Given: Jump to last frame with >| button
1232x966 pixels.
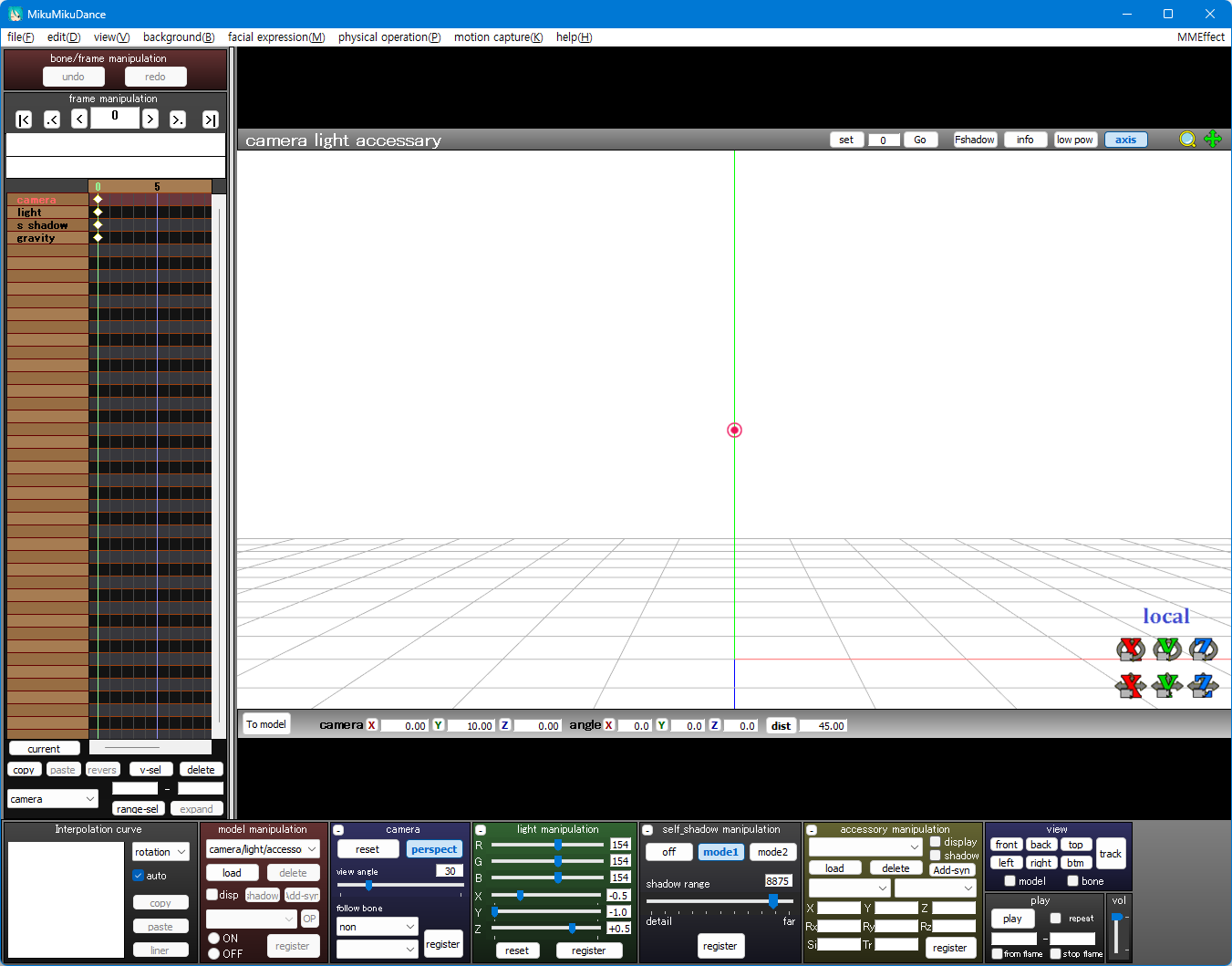Looking at the screenshot, I should (210, 119).
